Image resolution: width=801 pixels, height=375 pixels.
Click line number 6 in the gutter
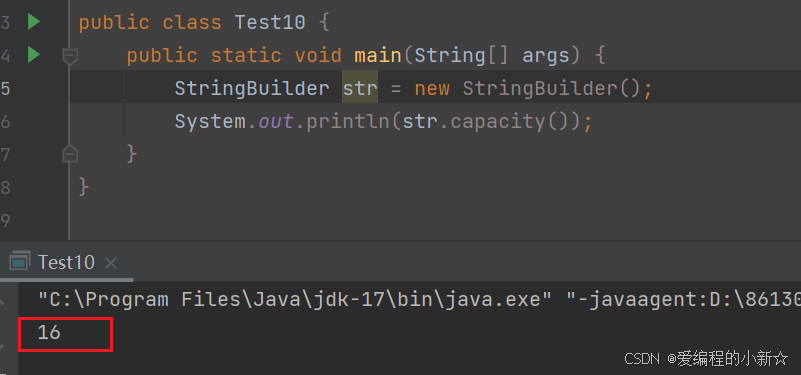coord(5,122)
